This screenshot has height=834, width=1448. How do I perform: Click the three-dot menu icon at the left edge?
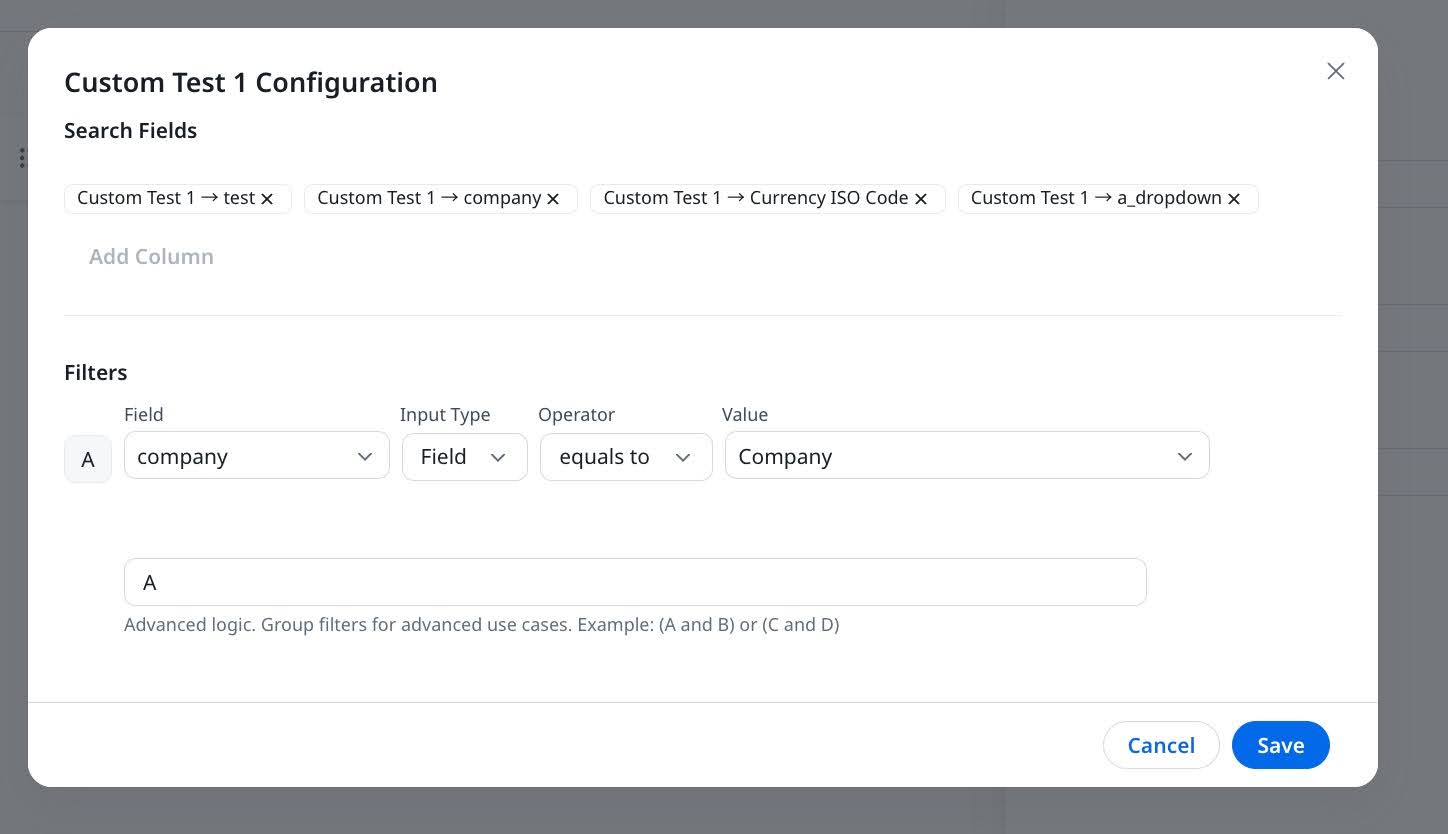pos(22,157)
